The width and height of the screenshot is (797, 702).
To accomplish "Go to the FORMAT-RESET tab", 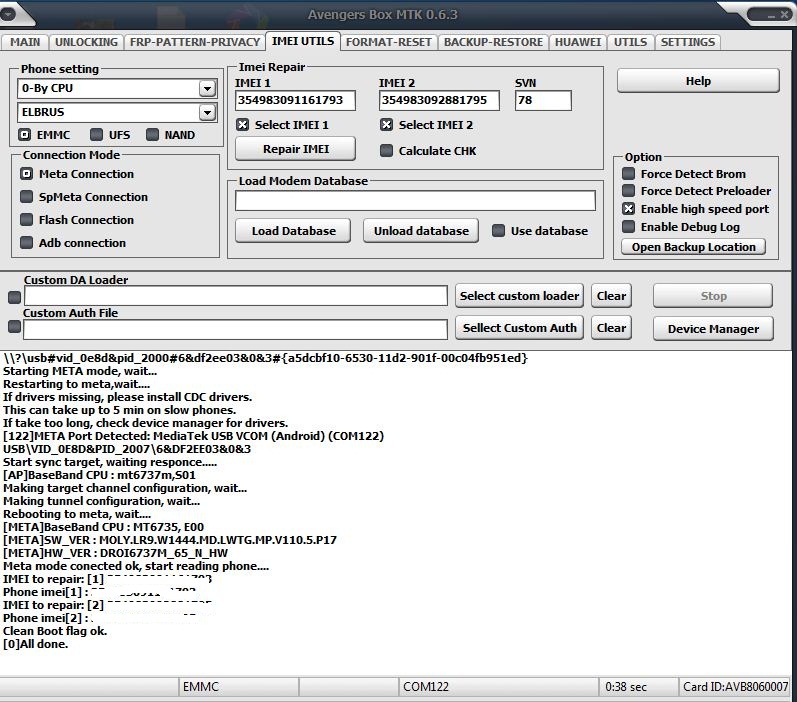I will (x=388, y=42).
